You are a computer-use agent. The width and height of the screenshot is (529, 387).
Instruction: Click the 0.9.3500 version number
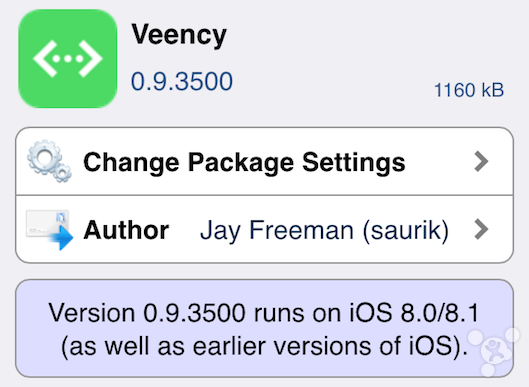[x=182, y=81]
